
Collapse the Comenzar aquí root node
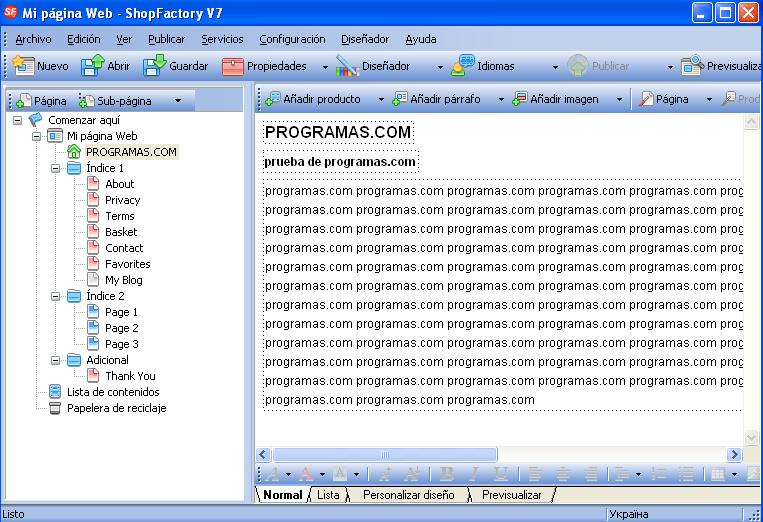point(18,120)
